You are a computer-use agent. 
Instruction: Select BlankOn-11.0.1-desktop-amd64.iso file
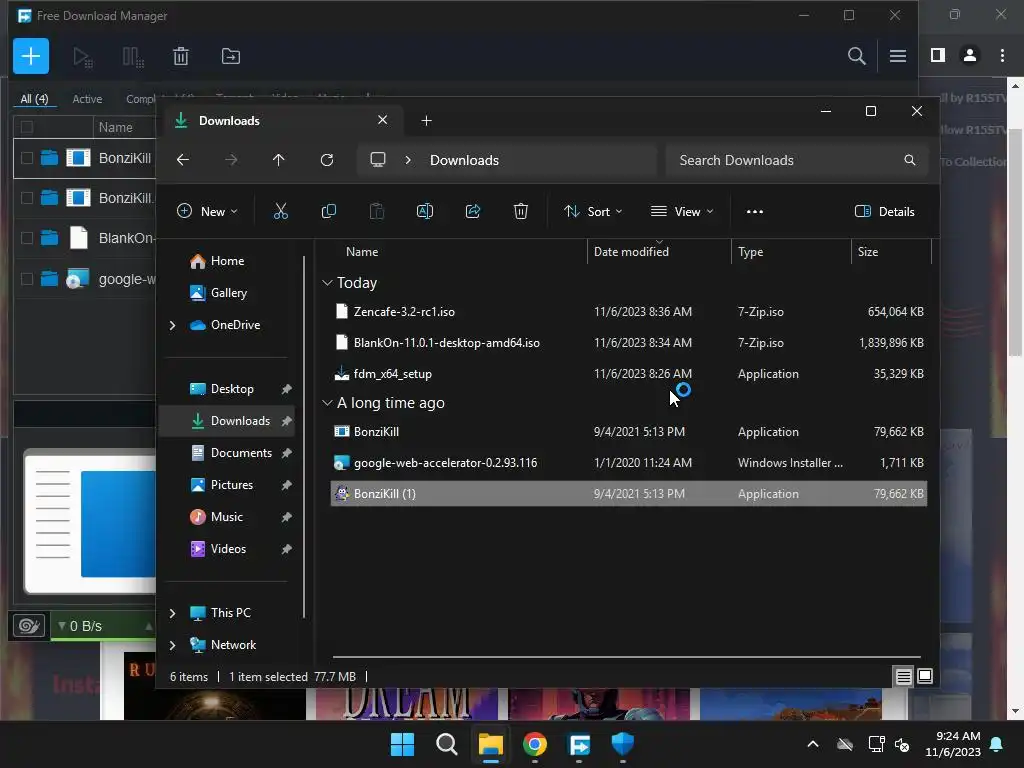pyautogui.click(x=628, y=343)
